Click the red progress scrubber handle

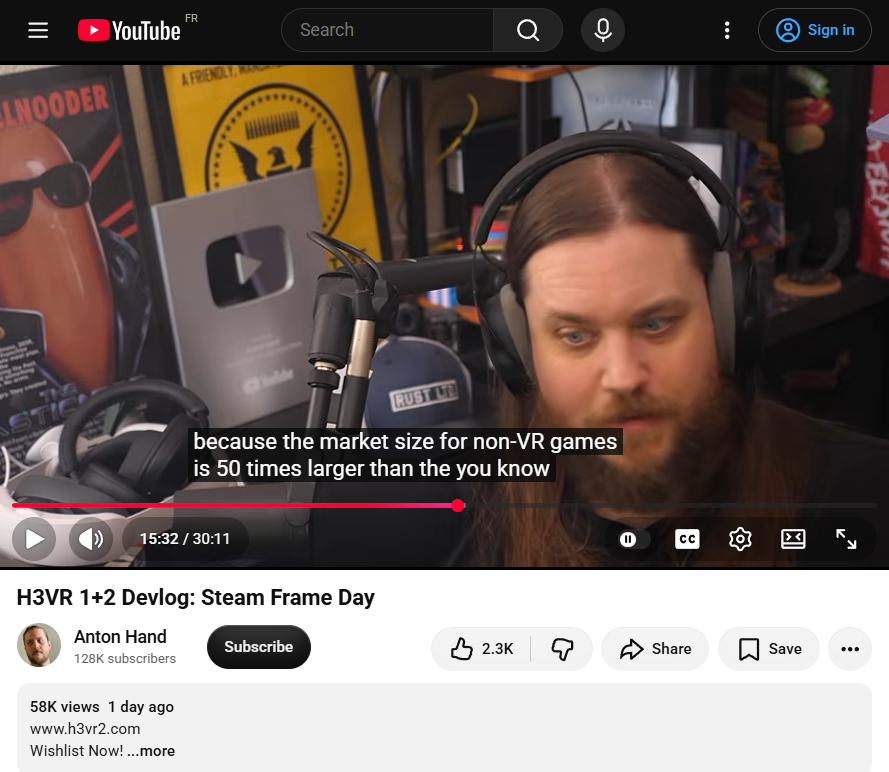pos(458,506)
